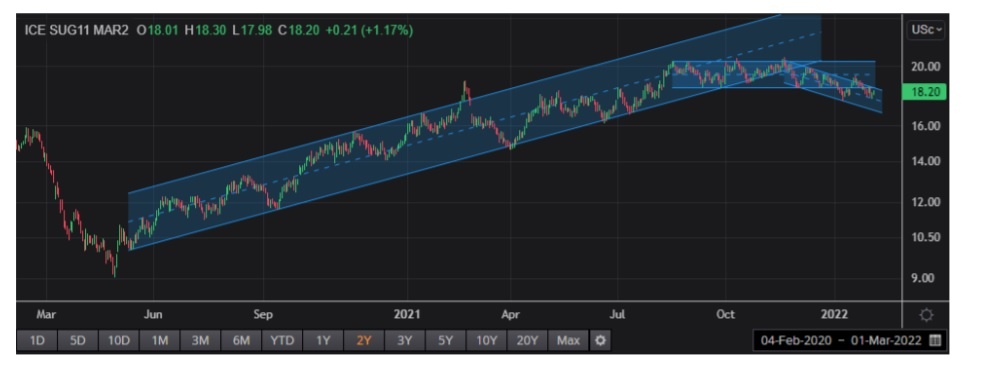The image size is (996, 367).
Task: Click the highlighted 2Y range button
Action: [x=363, y=340]
